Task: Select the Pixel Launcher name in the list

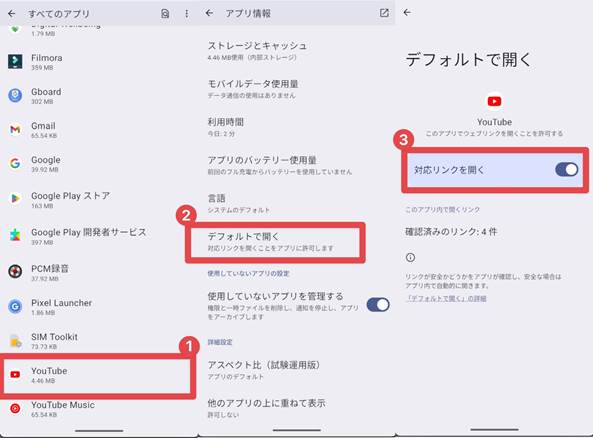Action: pos(61,303)
